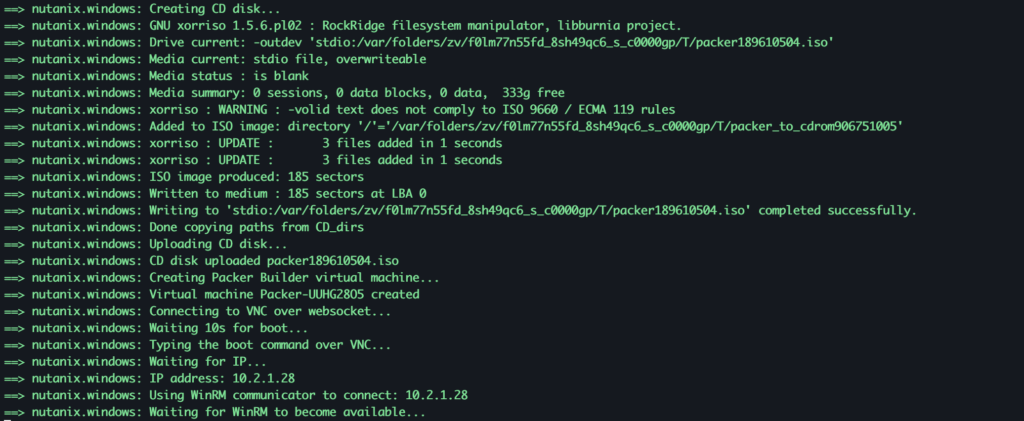Click the "Written to medium" LBA 0 line
This screenshot has width=1024, height=421.
[288, 193]
